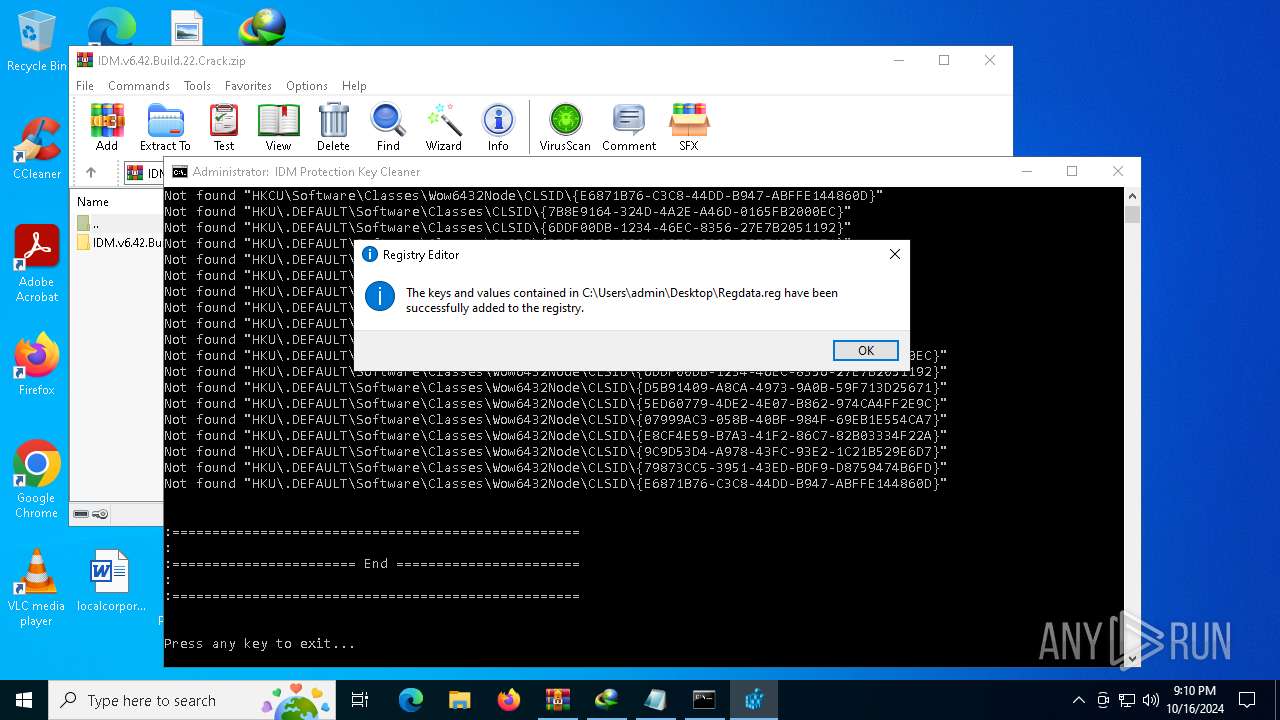
Task: Click the console window vertical scrollbar
Action: point(1132,427)
